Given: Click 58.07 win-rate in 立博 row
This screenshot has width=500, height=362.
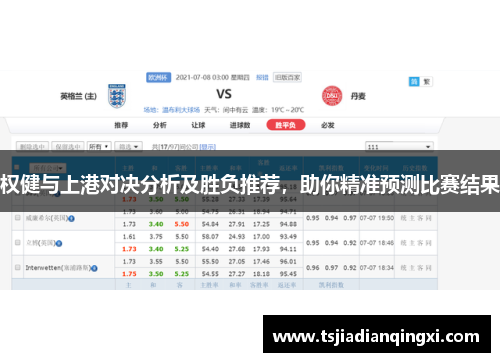Looking at the screenshot, I should pyautogui.click(x=210, y=237).
